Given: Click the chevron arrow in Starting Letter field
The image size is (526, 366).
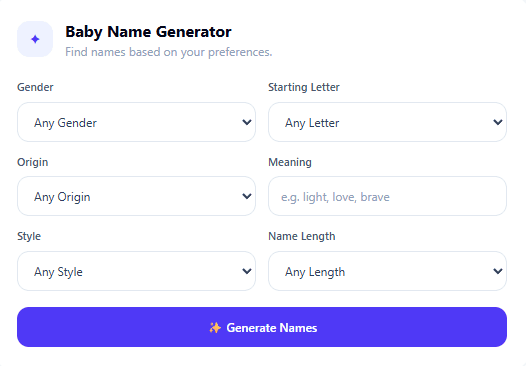Looking at the screenshot, I should (498, 122).
